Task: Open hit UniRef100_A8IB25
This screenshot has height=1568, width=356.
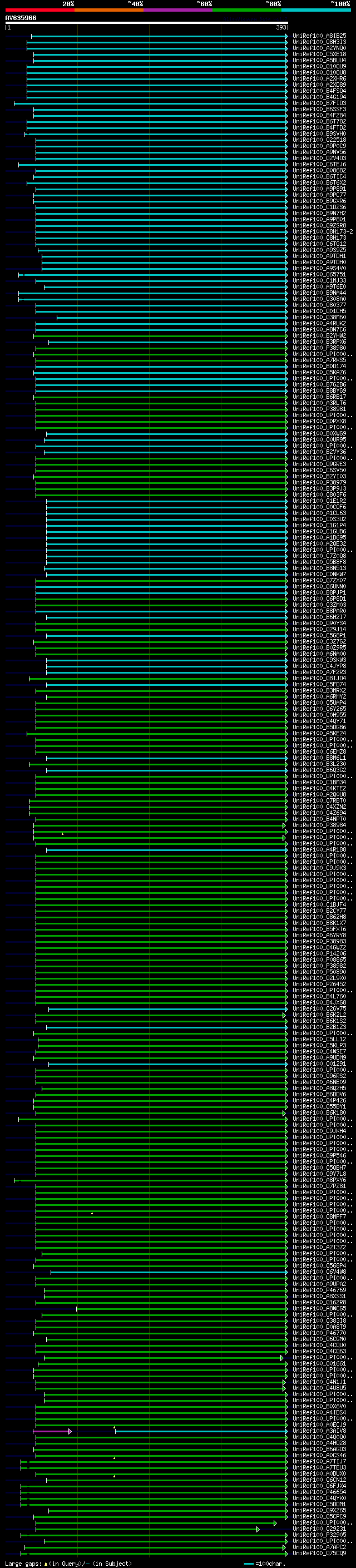Action: (x=319, y=36)
